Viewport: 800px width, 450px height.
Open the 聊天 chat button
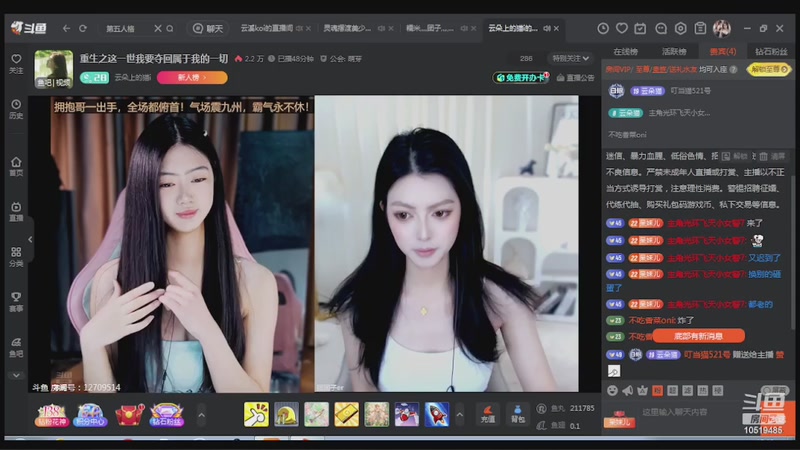coord(208,29)
